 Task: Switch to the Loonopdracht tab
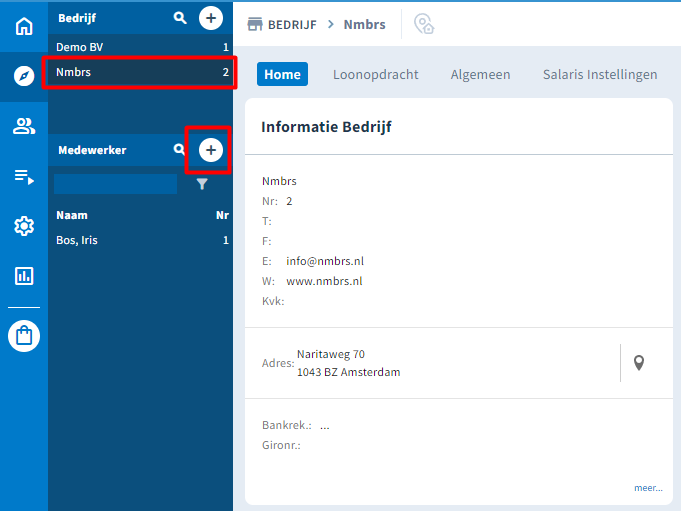click(376, 74)
